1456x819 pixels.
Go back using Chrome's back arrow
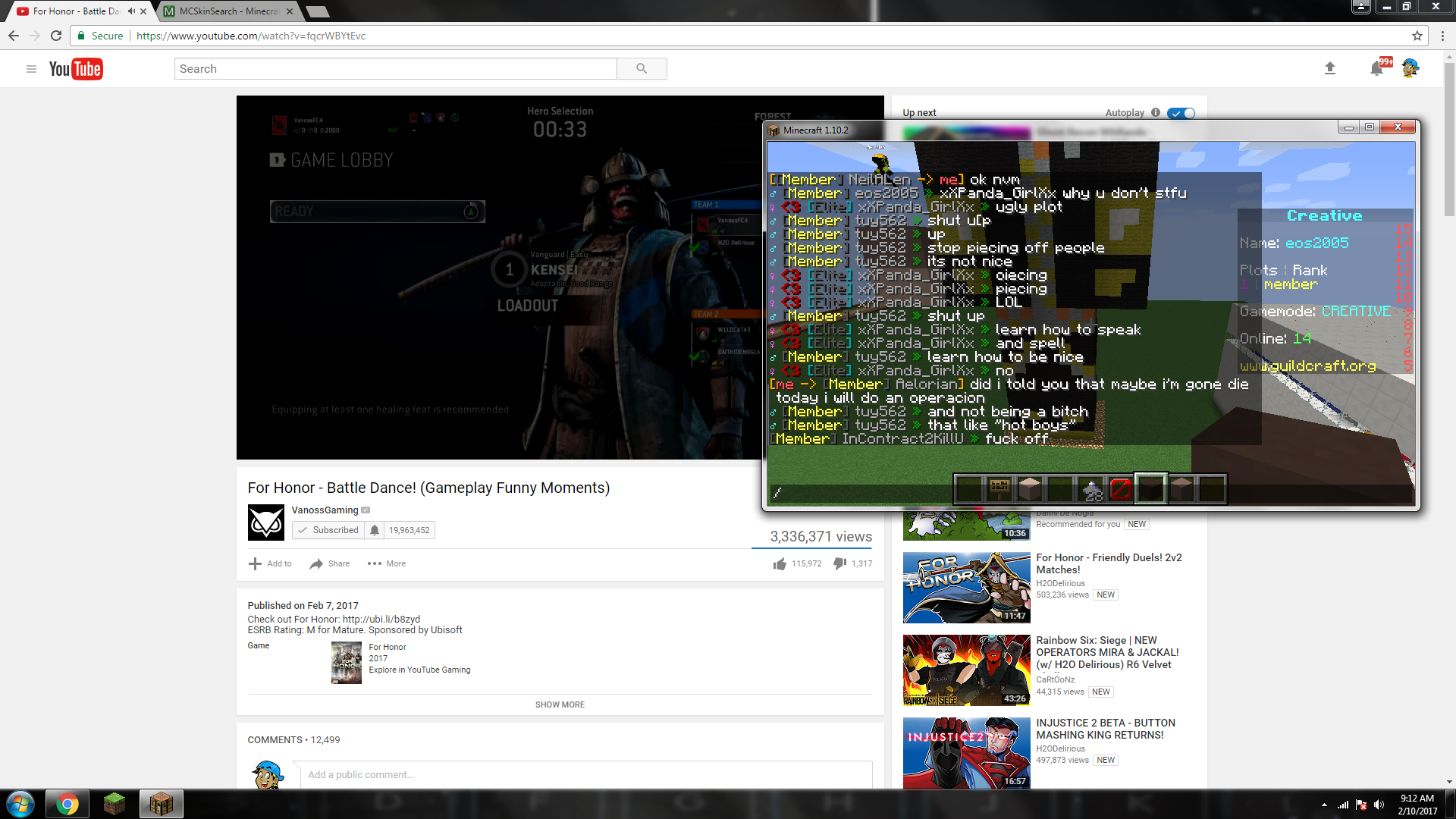pos(14,36)
